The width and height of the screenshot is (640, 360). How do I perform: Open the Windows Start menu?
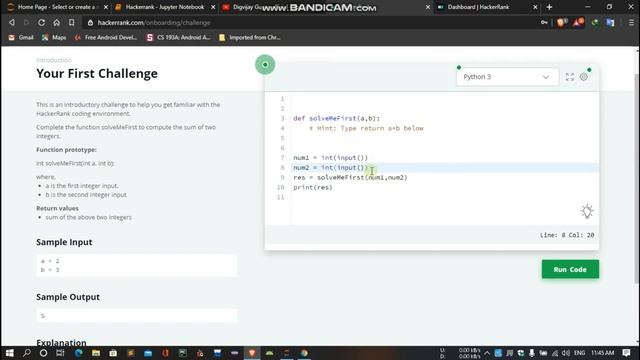point(9,353)
